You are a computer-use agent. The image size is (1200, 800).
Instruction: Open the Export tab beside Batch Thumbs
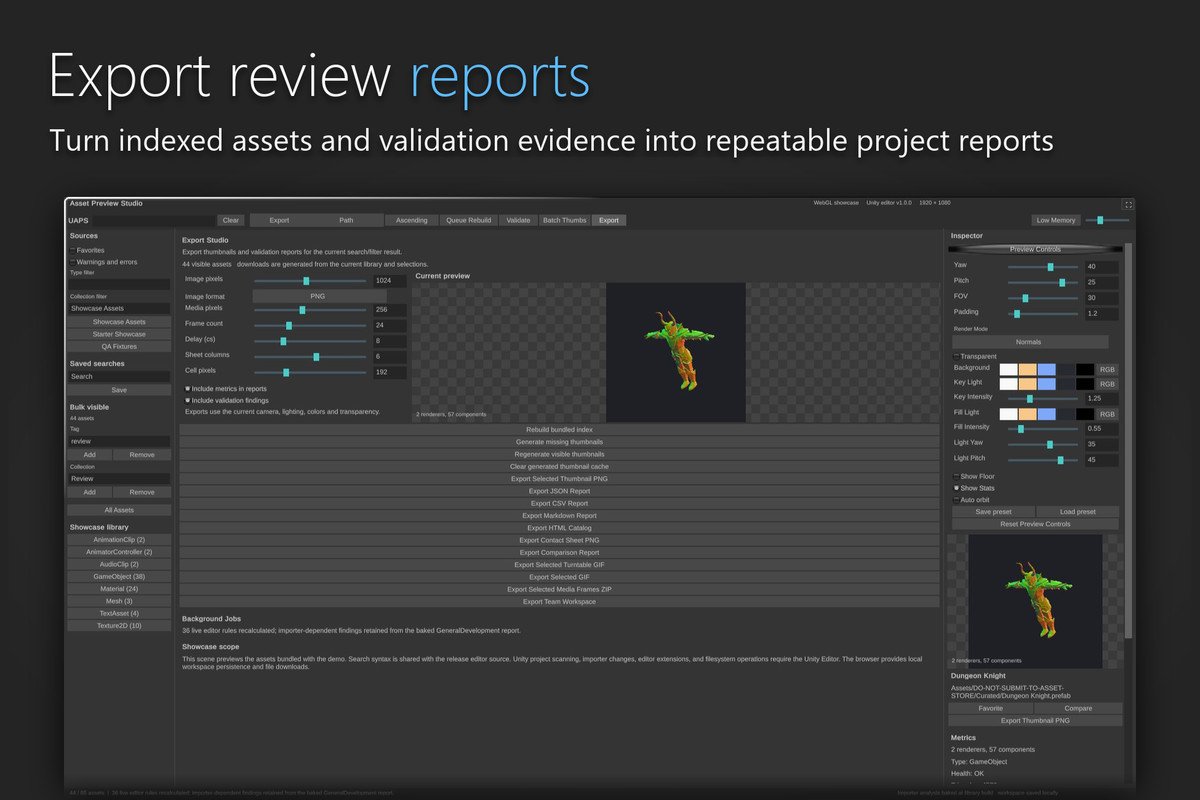pos(609,220)
